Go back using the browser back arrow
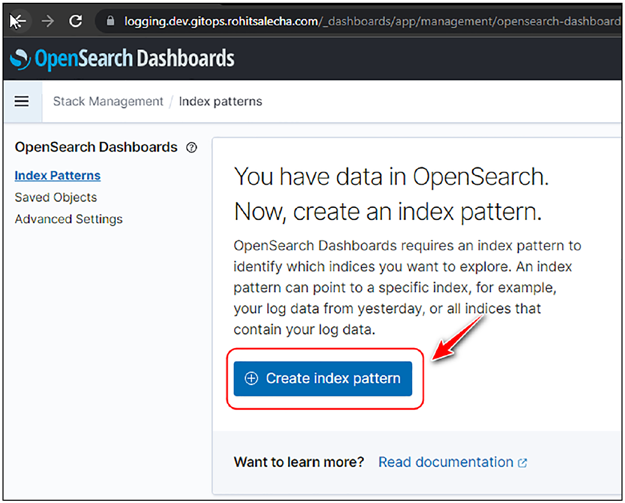The image size is (625, 503). (x=18, y=21)
